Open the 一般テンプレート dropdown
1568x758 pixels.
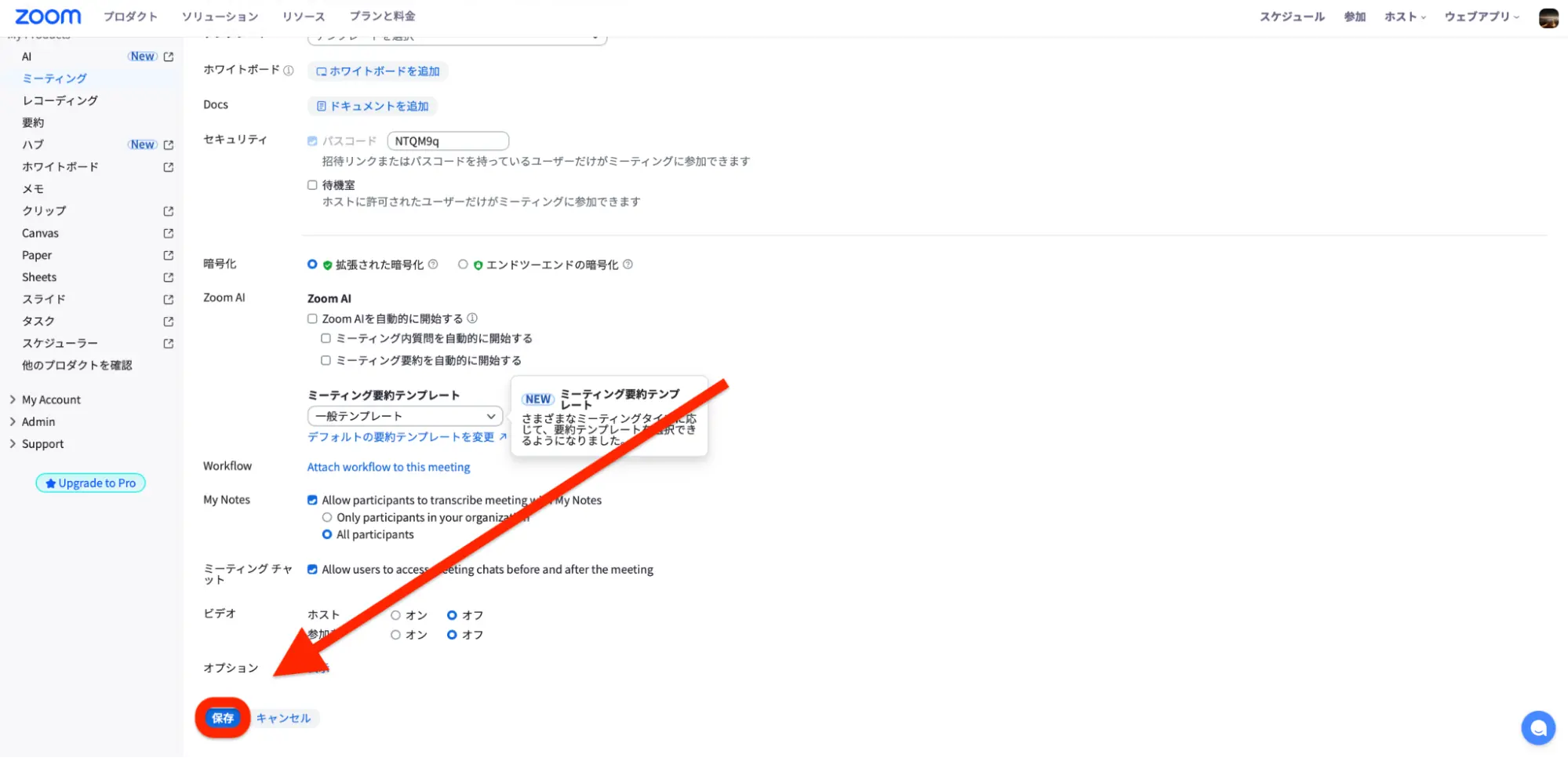(x=405, y=416)
